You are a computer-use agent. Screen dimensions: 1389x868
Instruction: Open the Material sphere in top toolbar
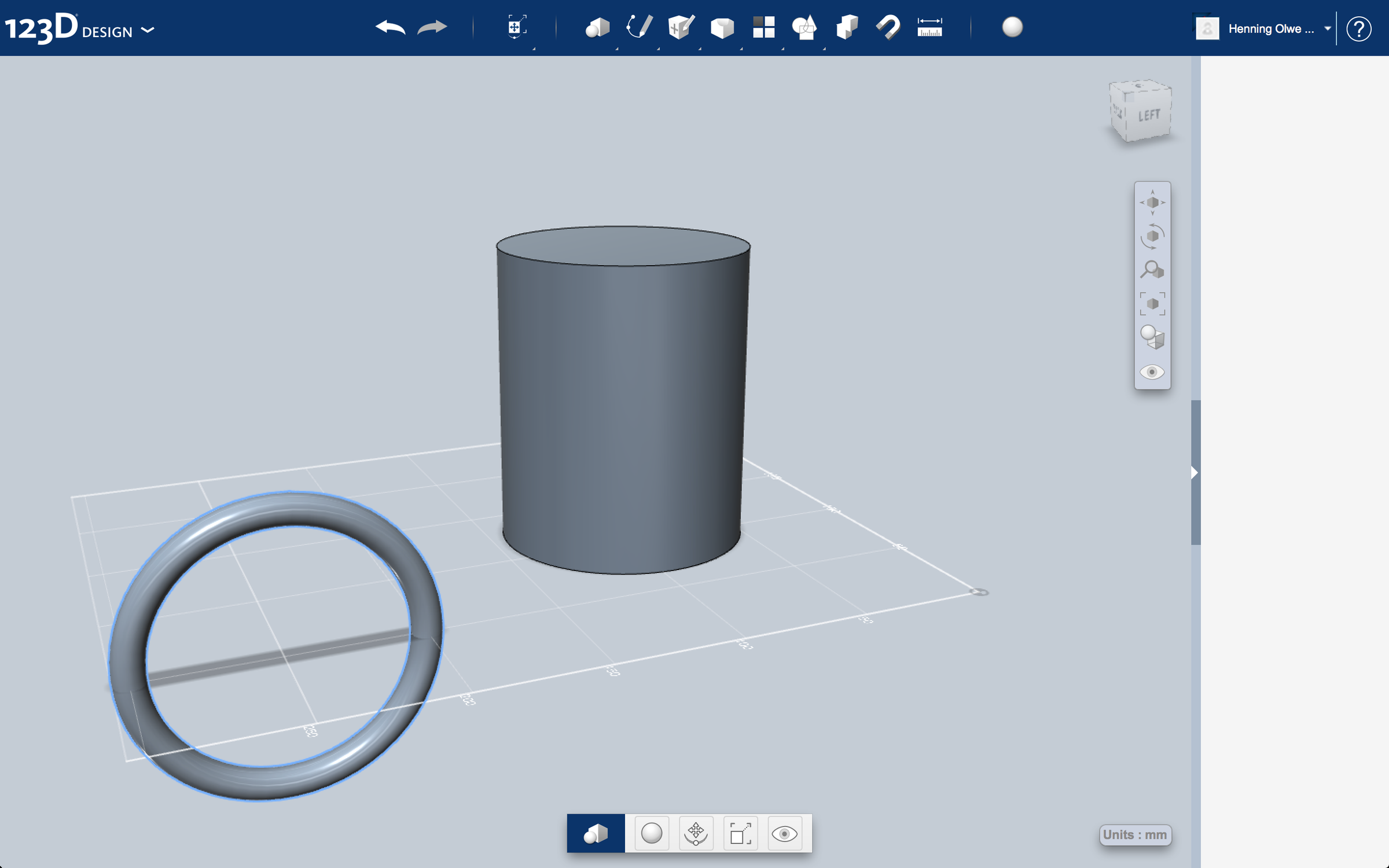coord(1012,27)
